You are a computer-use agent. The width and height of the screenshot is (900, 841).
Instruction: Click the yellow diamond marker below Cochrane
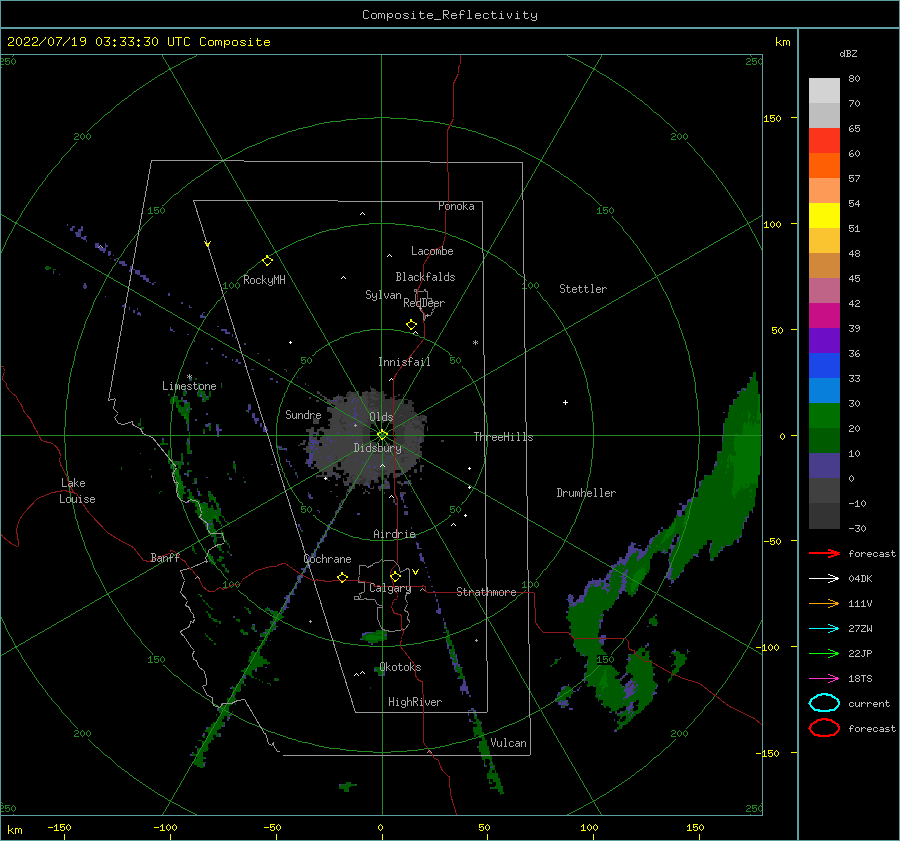click(x=343, y=577)
